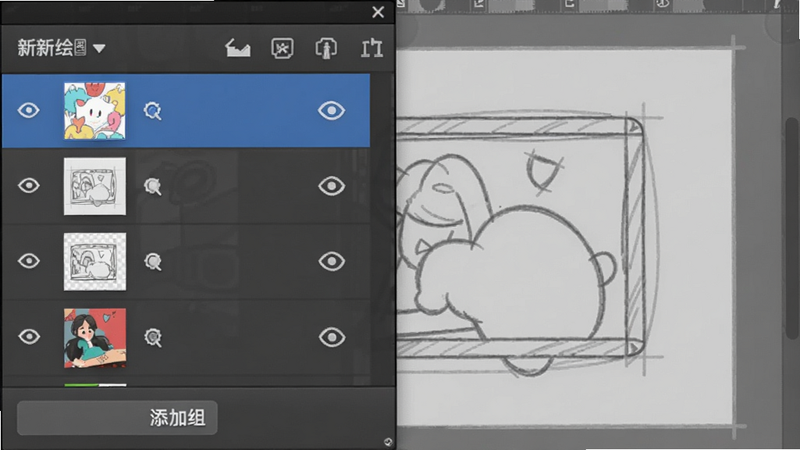Click the 添加组 button
This screenshot has width=800, height=450.
click(x=117, y=418)
